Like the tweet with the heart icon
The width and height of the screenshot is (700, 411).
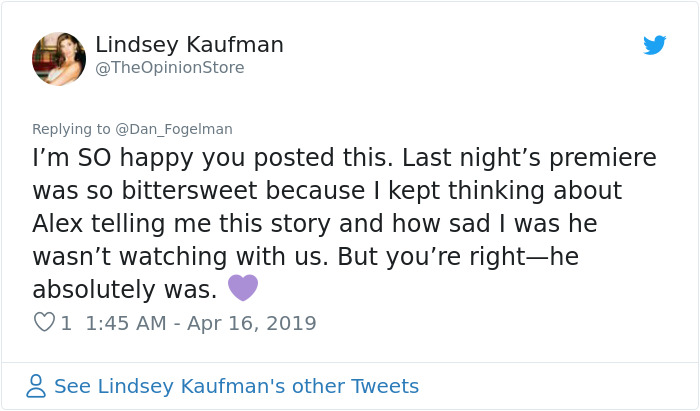tap(44, 323)
